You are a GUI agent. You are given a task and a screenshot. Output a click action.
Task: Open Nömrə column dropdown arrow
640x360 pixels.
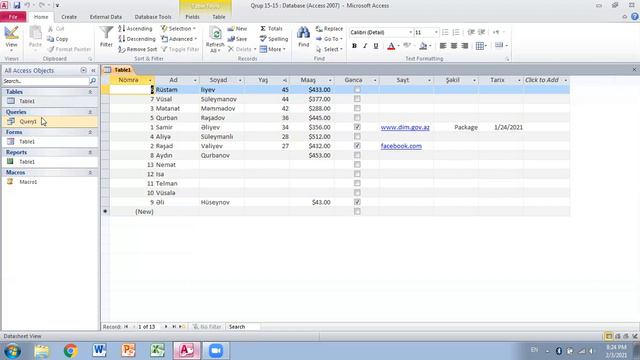150,80
